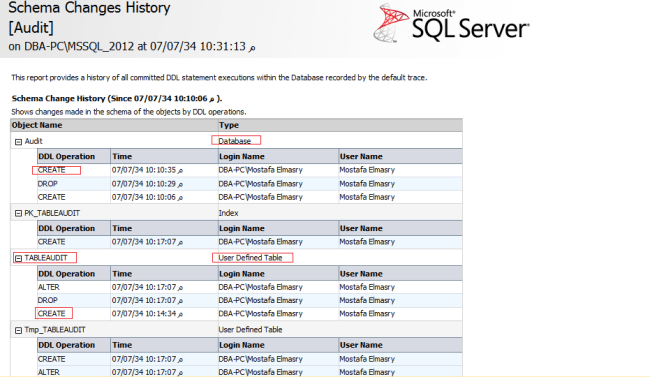The width and height of the screenshot is (650, 377).
Task: Click the Tmp_TABLEAUDIT object name
Action: coord(55,330)
